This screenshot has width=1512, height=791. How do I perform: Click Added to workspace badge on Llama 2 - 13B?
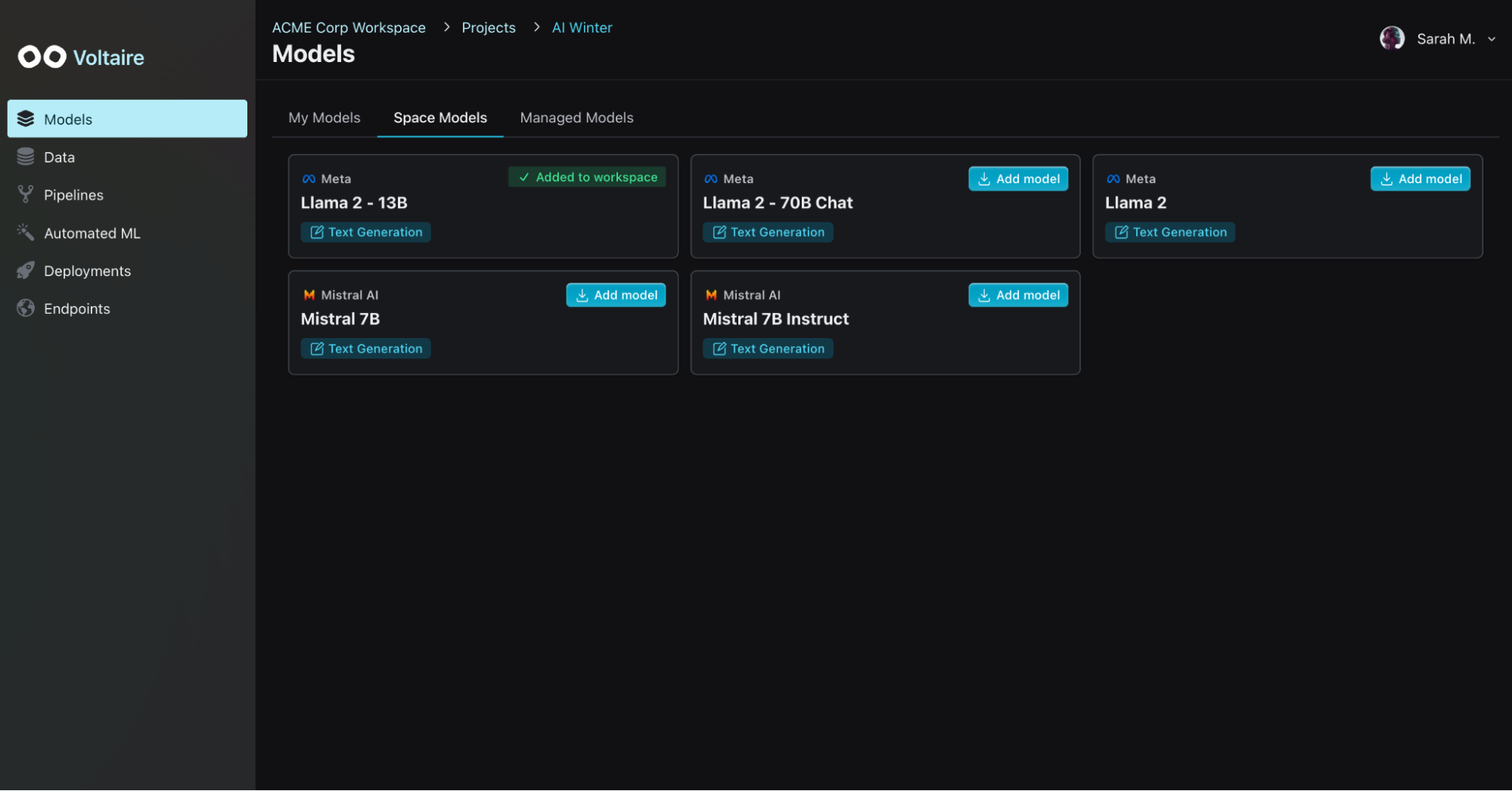click(x=587, y=177)
